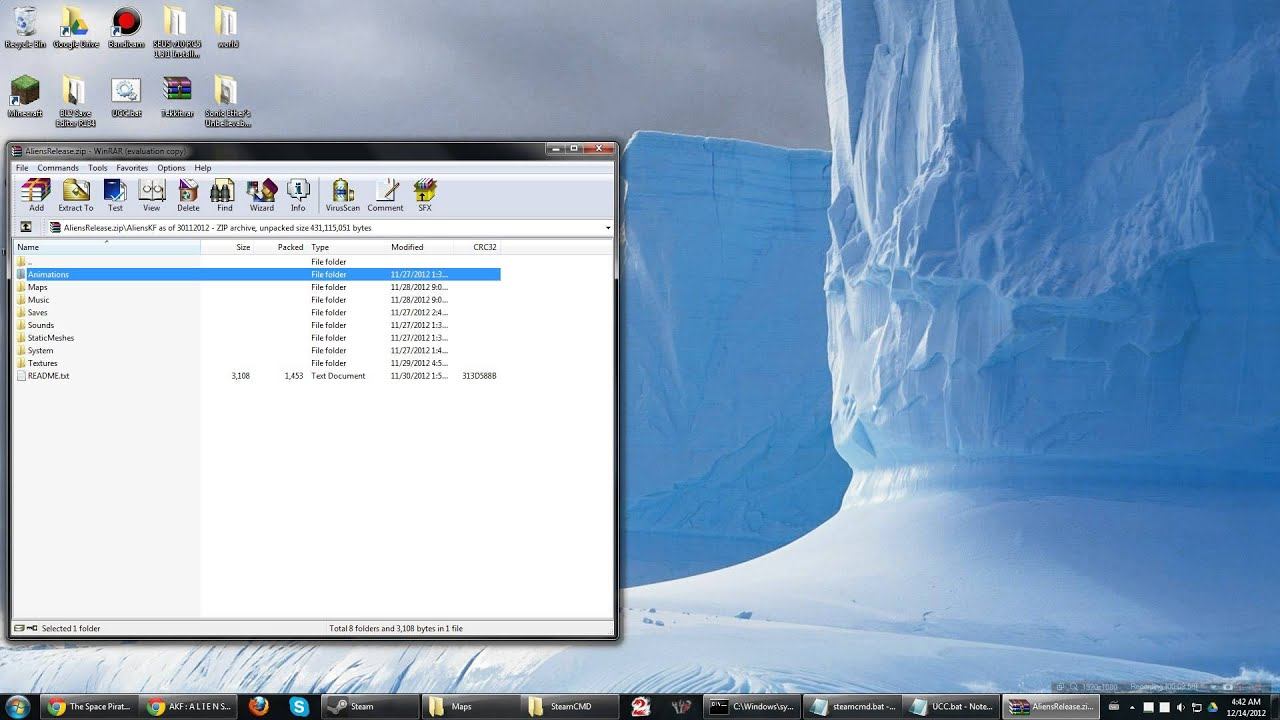Select the StaticMeshes folder row
1280x720 pixels.
pos(257,338)
